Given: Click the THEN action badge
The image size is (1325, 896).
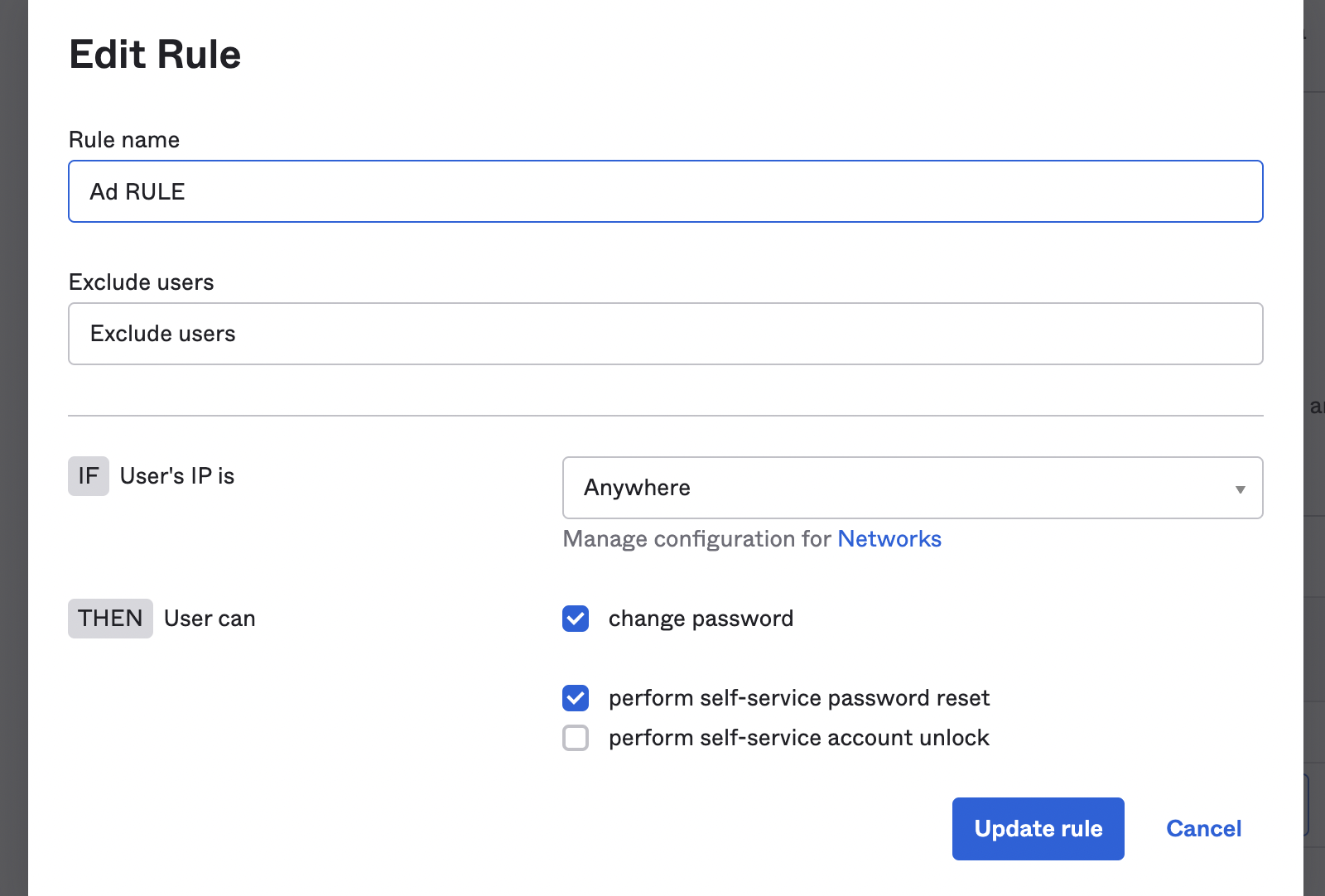Looking at the screenshot, I should (x=110, y=619).
